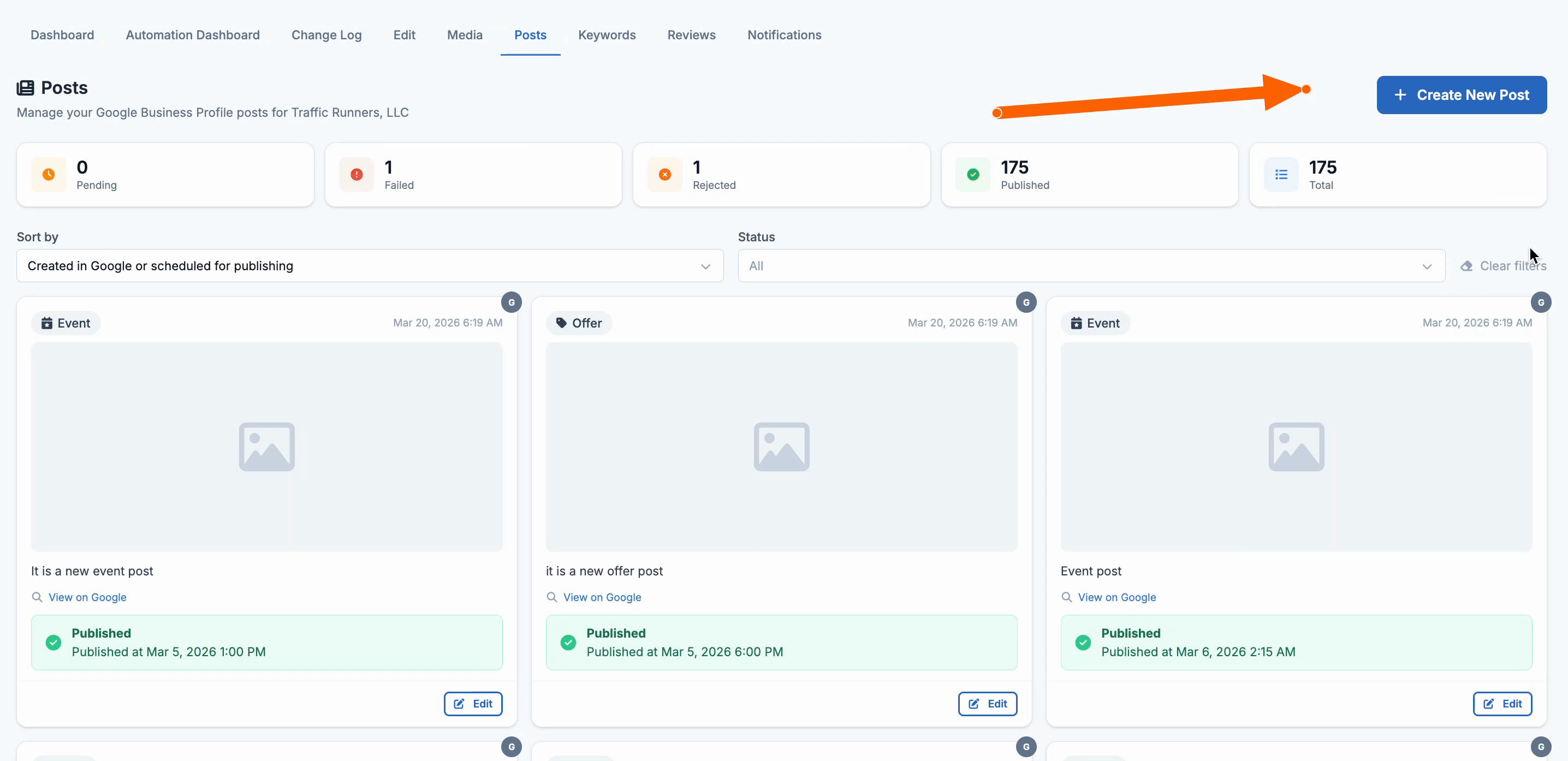Open View on Google for the offer post

tap(602, 597)
